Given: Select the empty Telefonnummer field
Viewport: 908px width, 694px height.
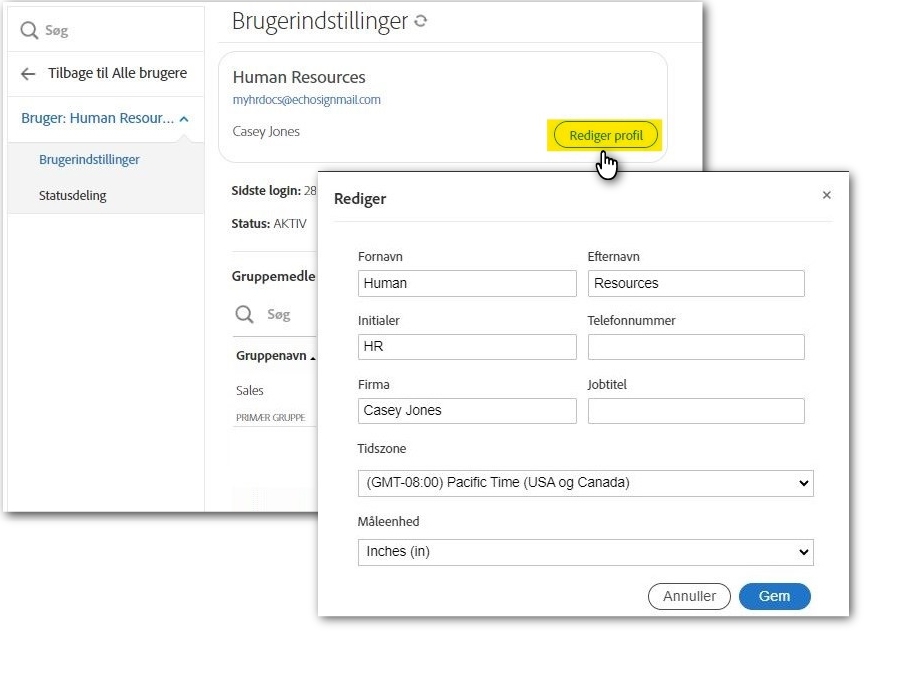Looking at the screenshot, I should 696,347.
